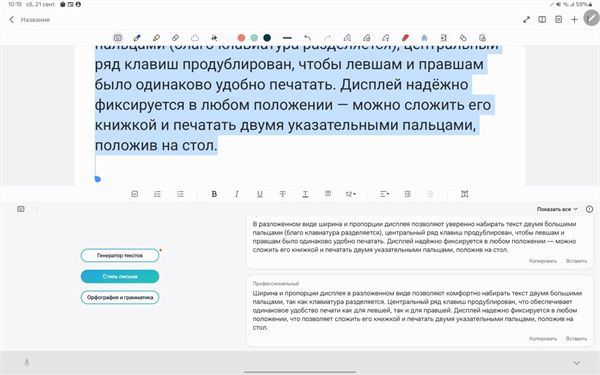The height and width of the screenshot is (375, 600).
Task: Open the text color option
Action: tap(305, 194)
